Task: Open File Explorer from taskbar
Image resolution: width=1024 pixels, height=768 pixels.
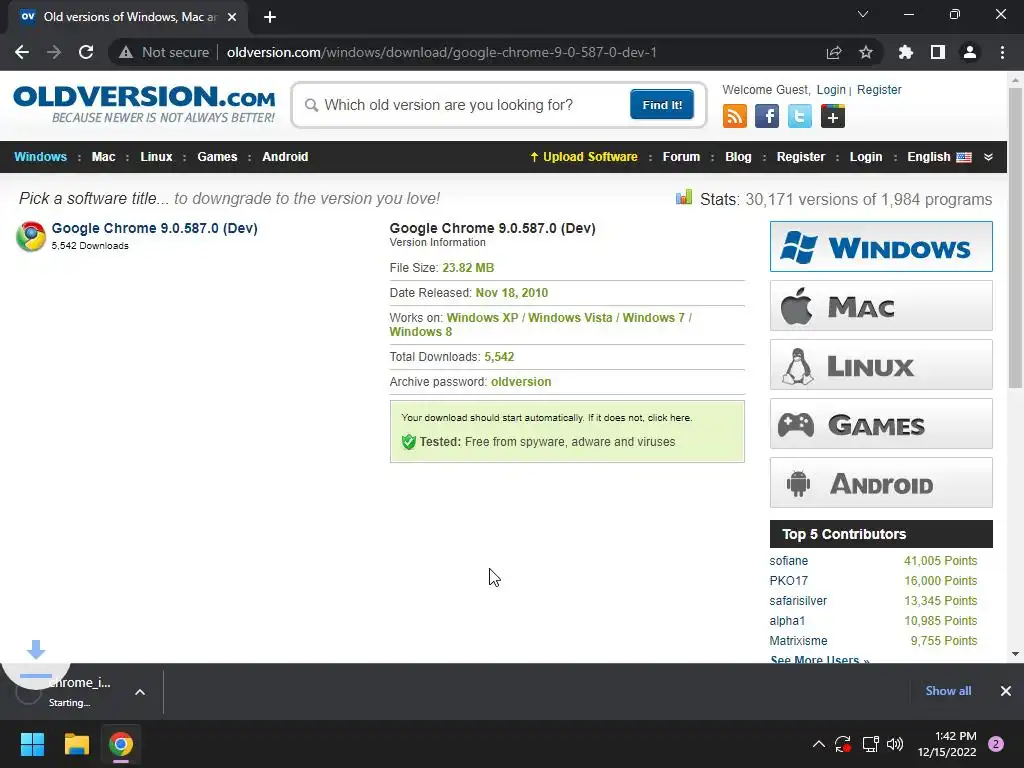Action: [76, 744]
